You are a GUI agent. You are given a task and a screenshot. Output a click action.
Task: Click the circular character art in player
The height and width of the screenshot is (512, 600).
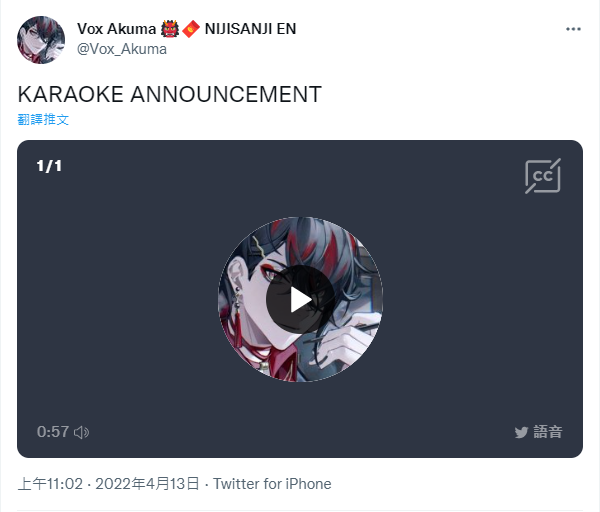click(x=300, y=299)
